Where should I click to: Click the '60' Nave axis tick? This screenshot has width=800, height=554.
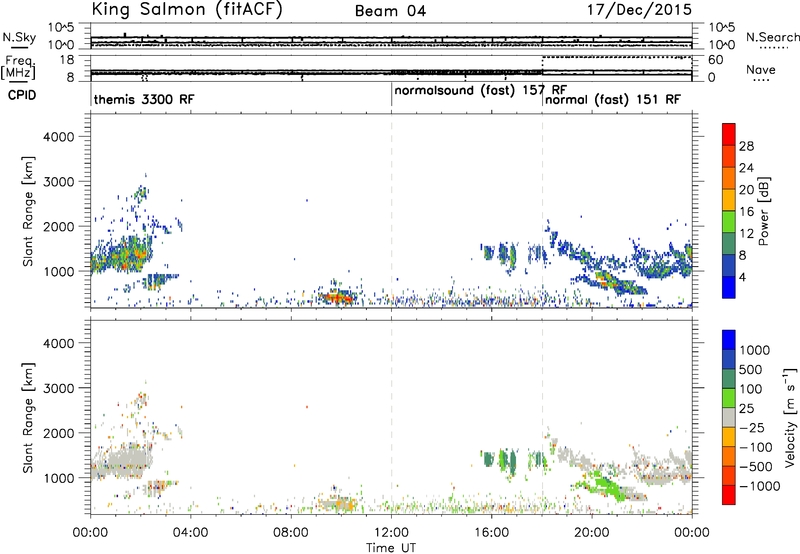click(x=716, y=60)
